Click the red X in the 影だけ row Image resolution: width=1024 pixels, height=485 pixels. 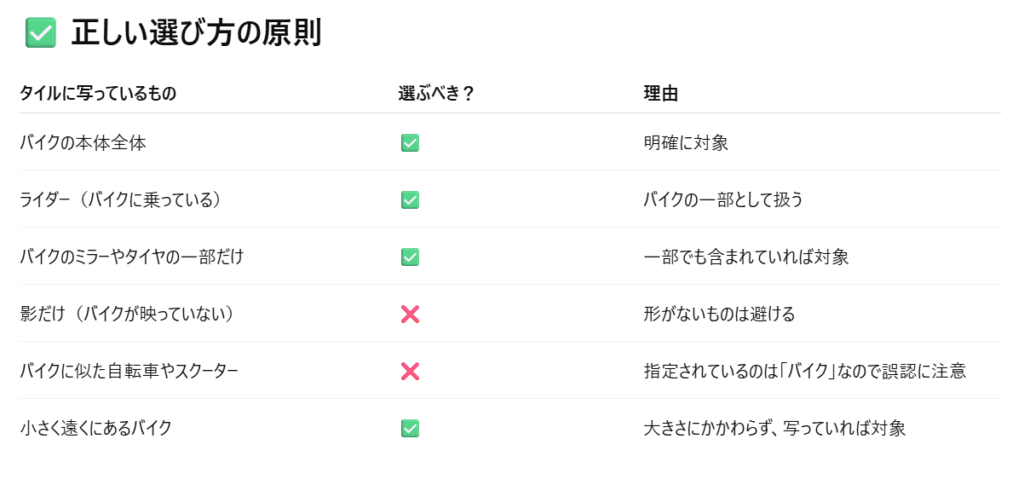[x=409, y=315]
